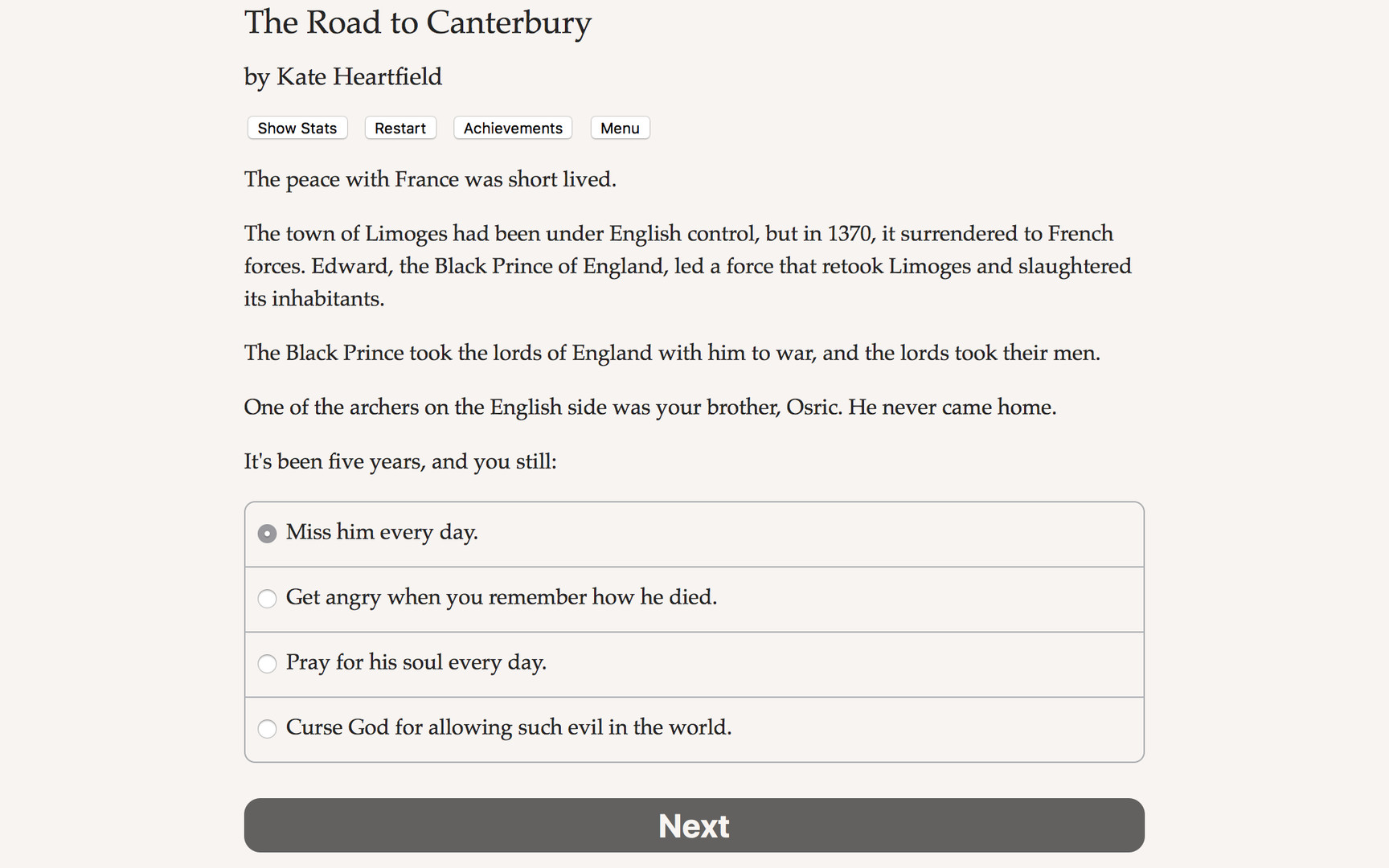Access Menu options for the game
1389x868 pixels.
tap(620, 128)
